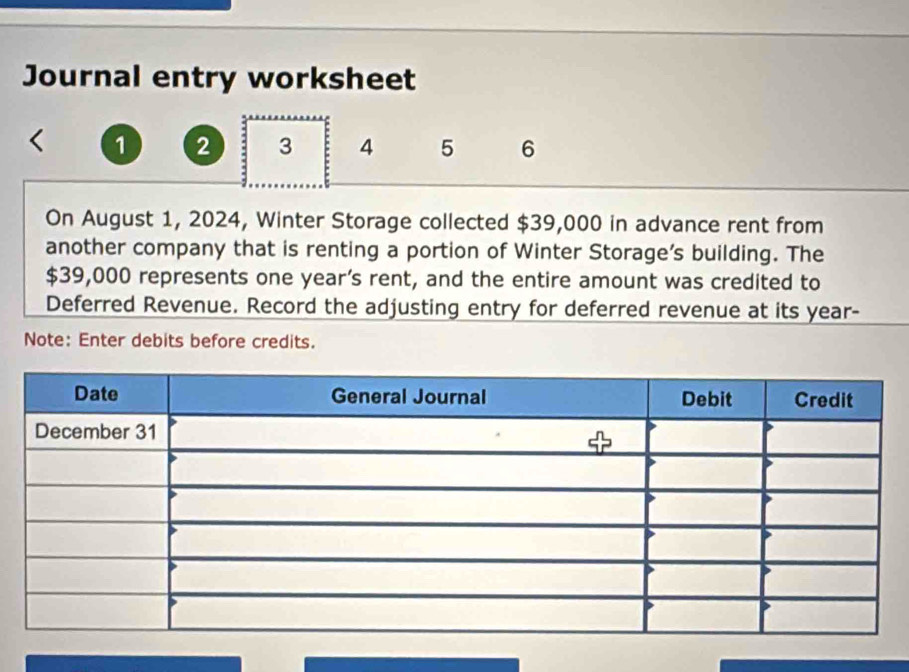Select the second row Credit cell
Screen dimensions: 909x672
tap(822, 470)
